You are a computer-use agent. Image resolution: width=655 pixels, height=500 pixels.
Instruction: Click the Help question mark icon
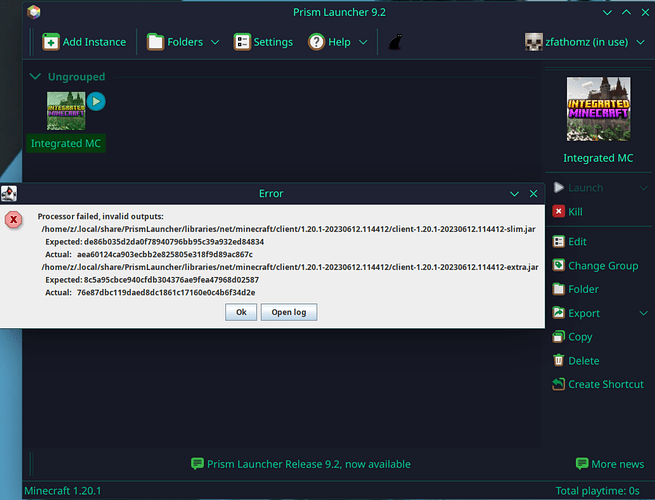click(316, 42)
